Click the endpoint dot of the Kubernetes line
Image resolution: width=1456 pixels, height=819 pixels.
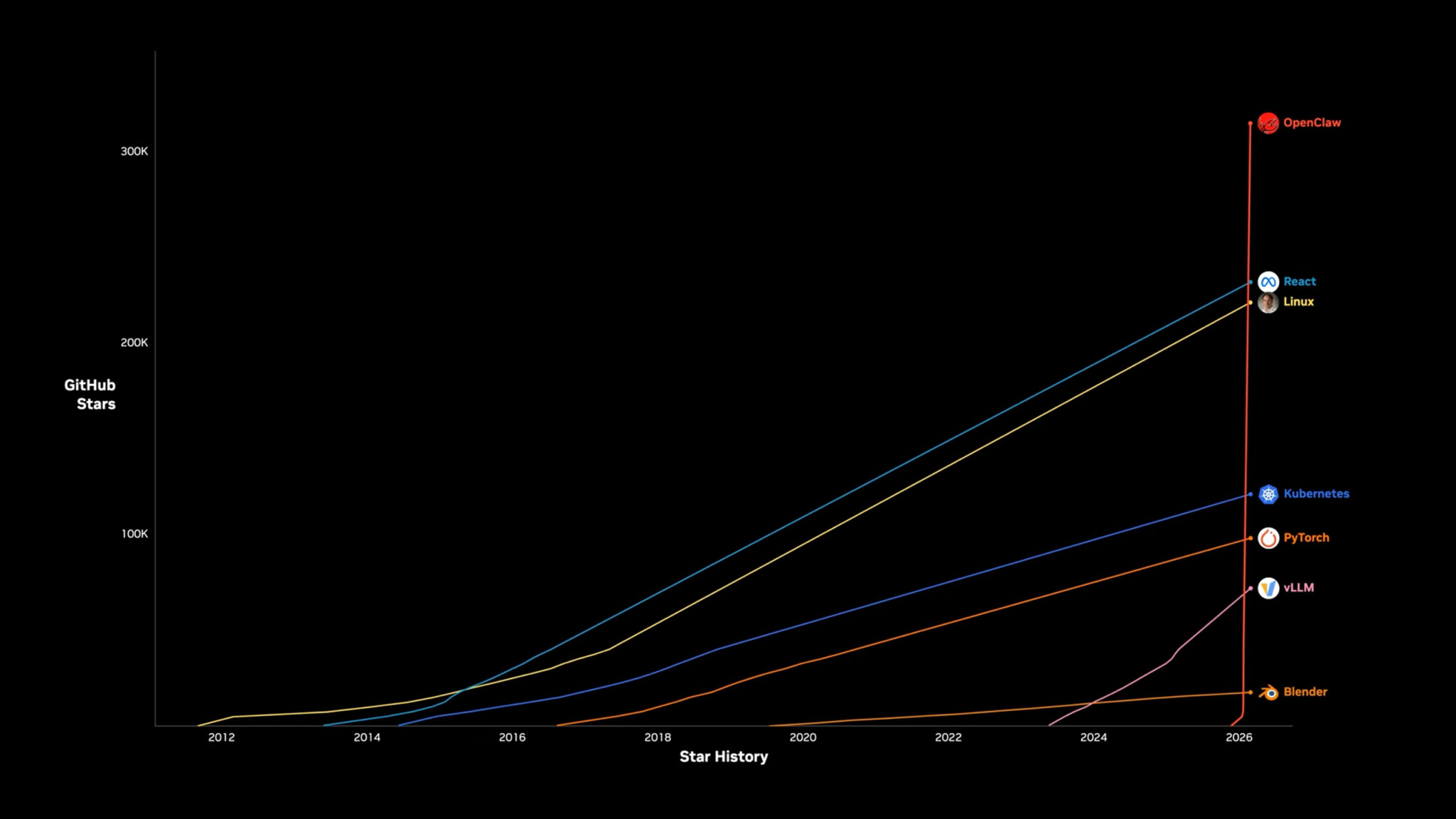[x=1251, y=494]
